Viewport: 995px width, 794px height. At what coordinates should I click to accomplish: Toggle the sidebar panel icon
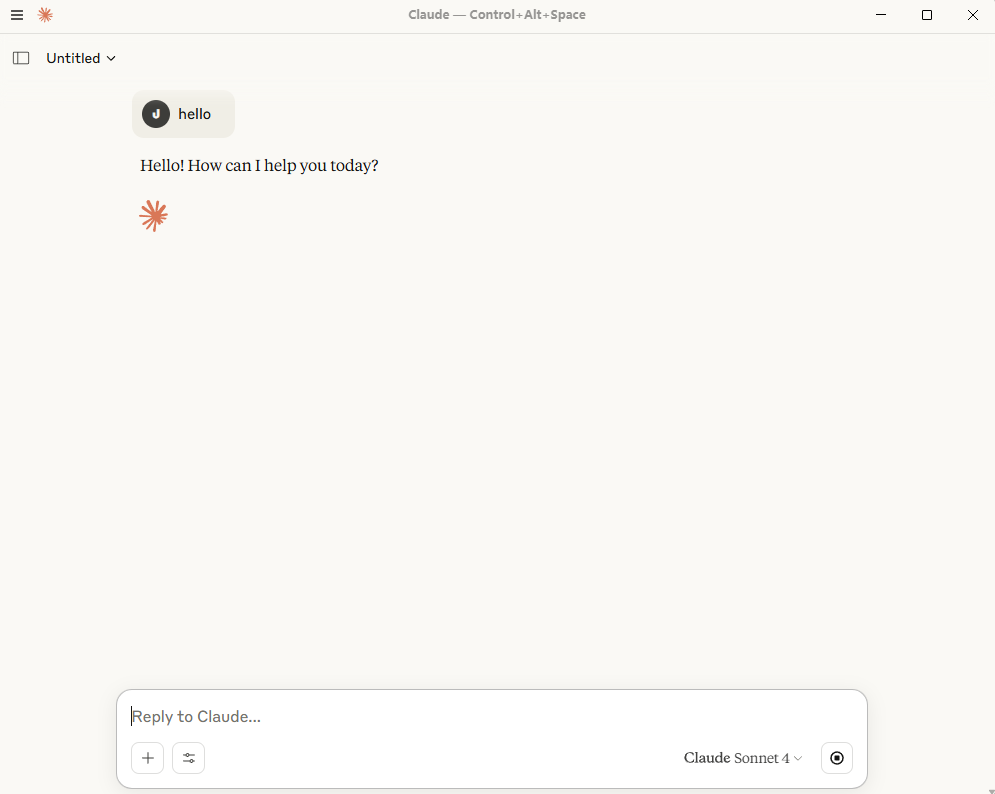tap(21, 58)
